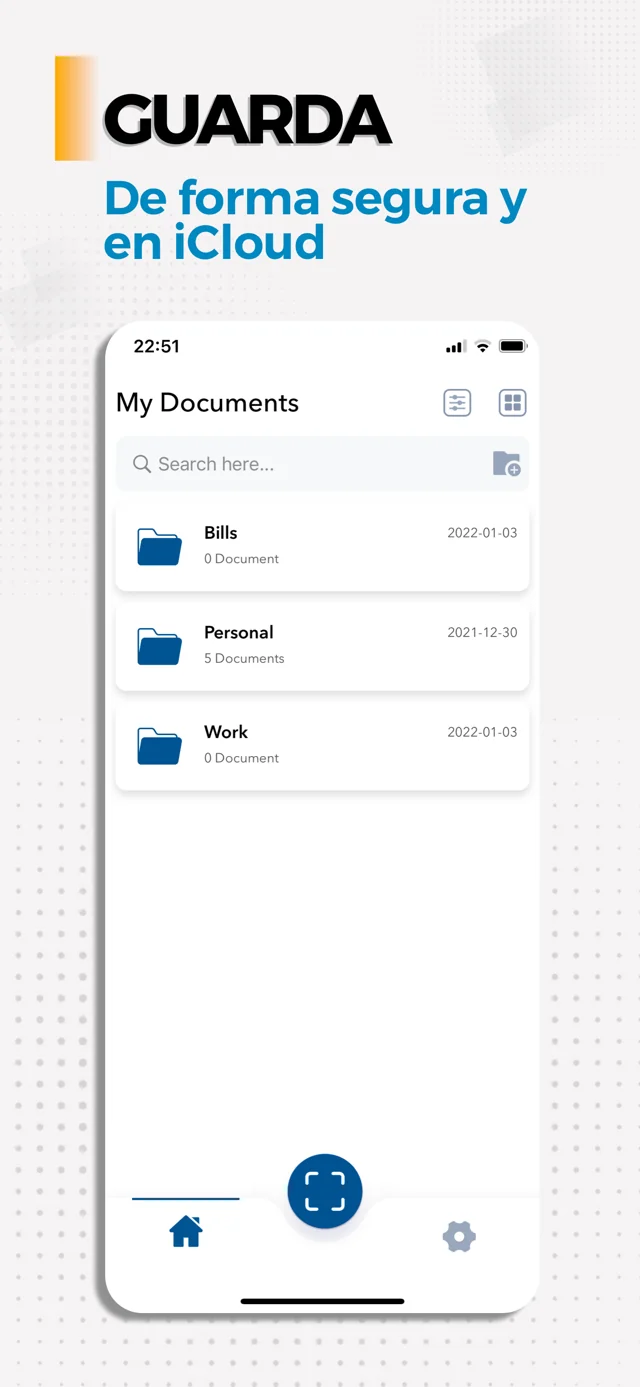Open the Work folder icon

159,746
